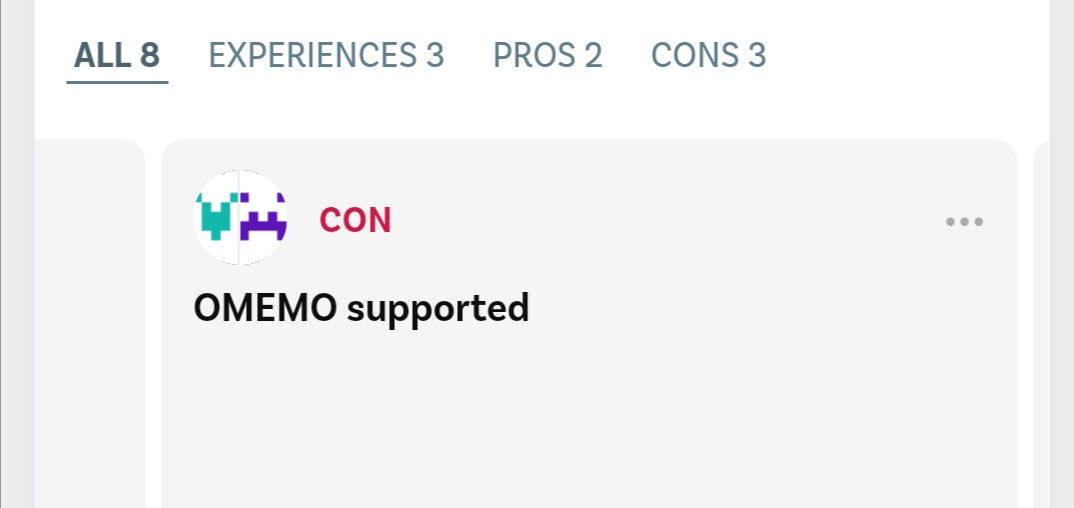
Task: Click the previous card on left edge
Action: click(90, 320)
